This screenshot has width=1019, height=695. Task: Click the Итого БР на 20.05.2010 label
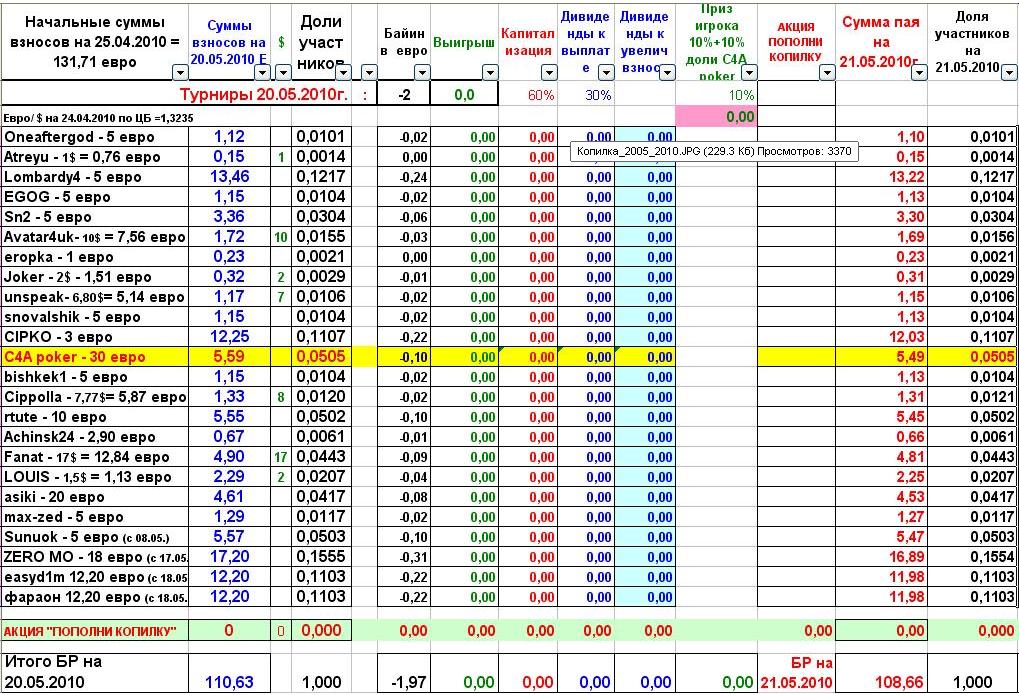[95, 672]
